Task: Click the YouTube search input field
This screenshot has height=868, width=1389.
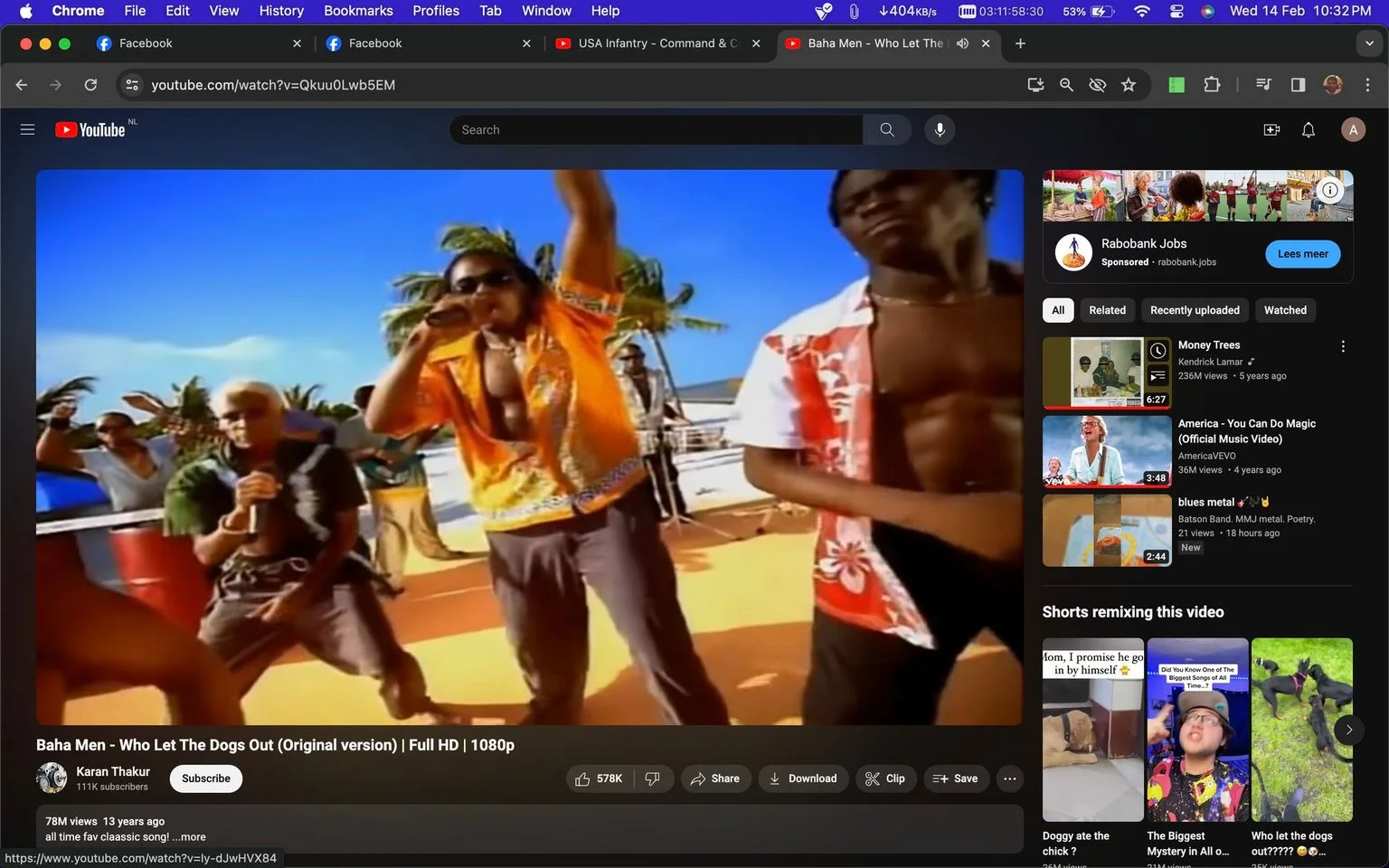Action: tap(657, 130)
